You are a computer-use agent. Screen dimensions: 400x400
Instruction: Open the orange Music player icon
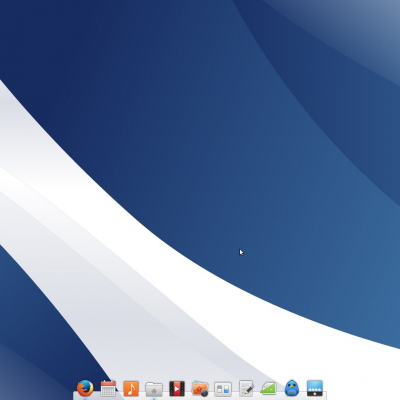pos(131,389)
